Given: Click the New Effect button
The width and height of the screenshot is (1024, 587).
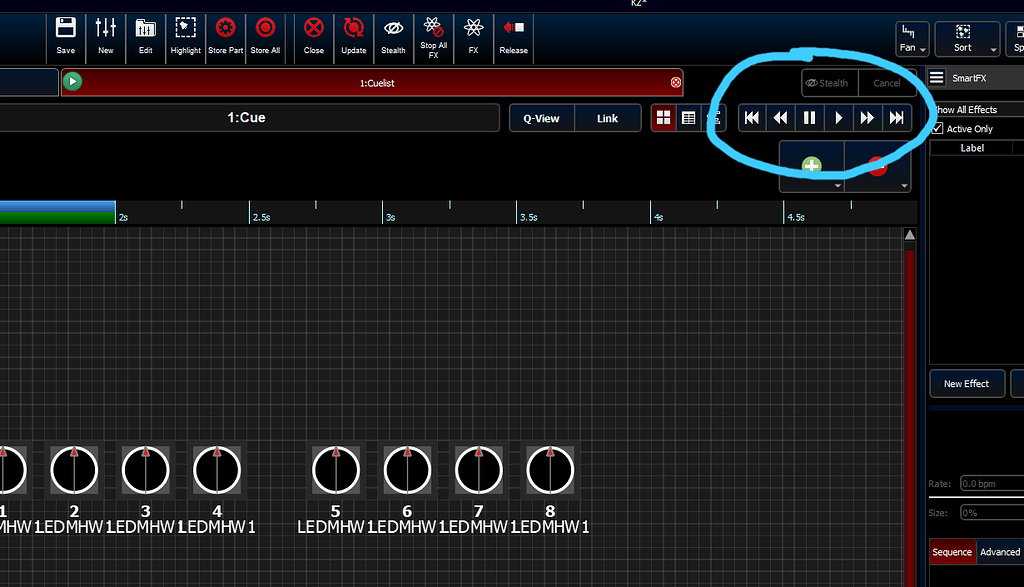Looking at the screenshot, I should point(967,383).
